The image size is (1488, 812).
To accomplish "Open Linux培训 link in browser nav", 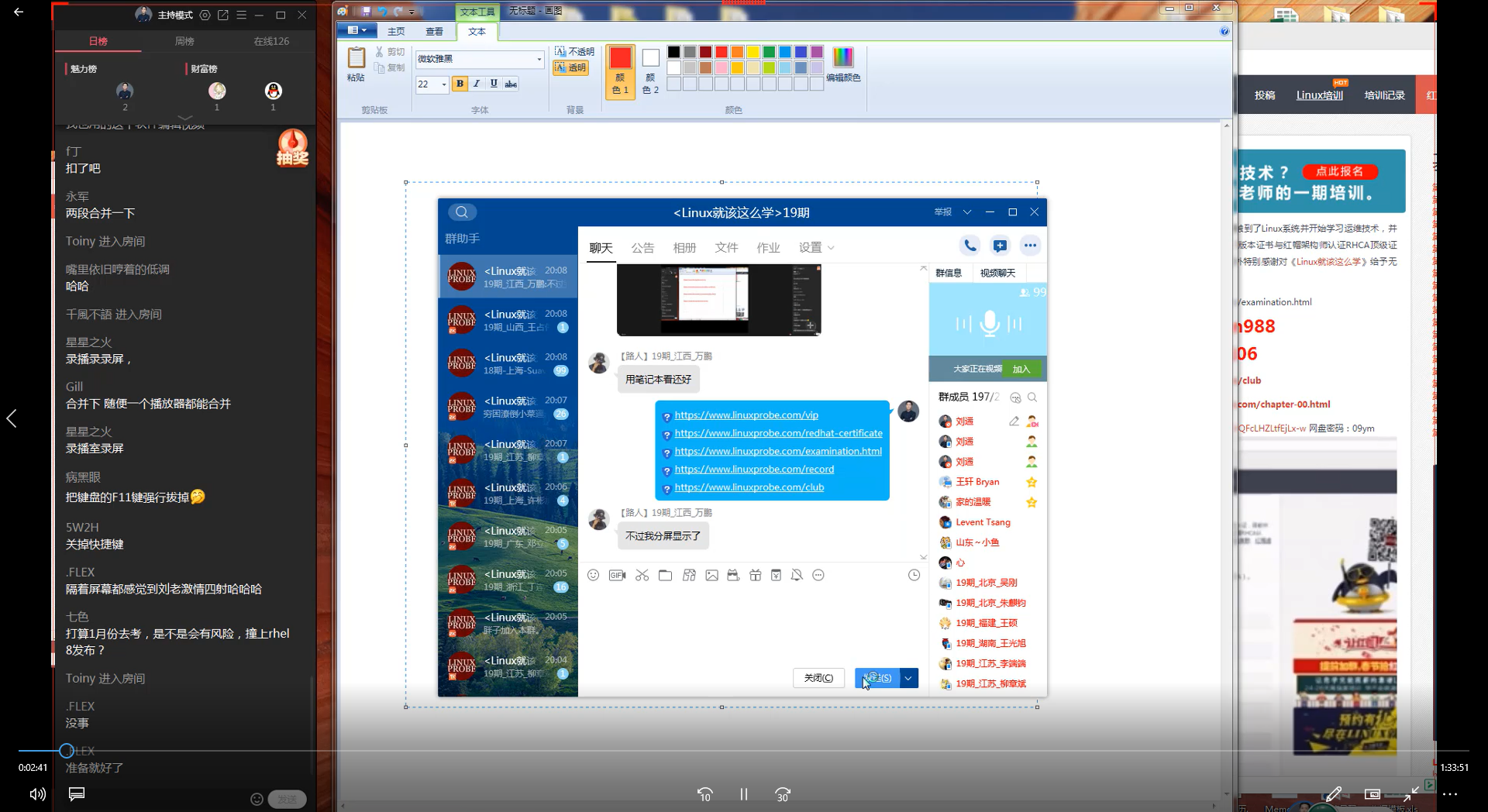I will pos(1320,95).
